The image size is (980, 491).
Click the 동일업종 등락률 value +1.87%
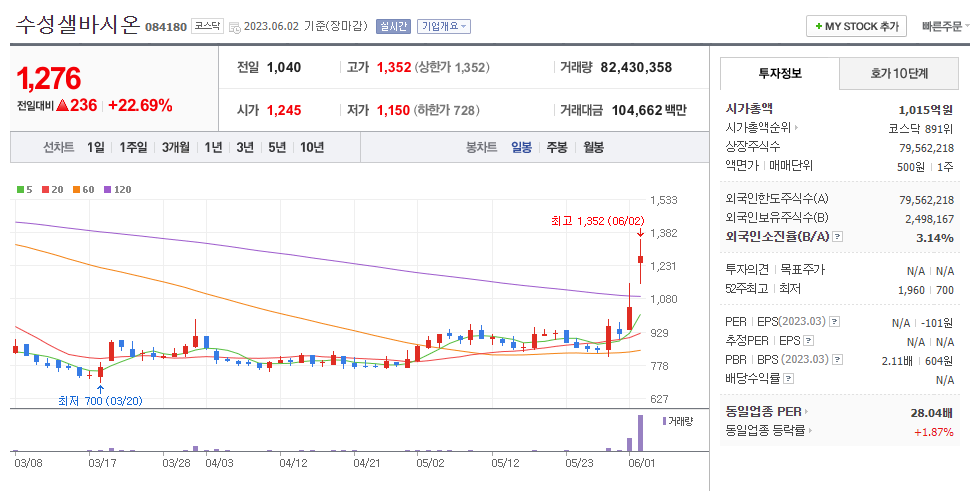(934, 432)
